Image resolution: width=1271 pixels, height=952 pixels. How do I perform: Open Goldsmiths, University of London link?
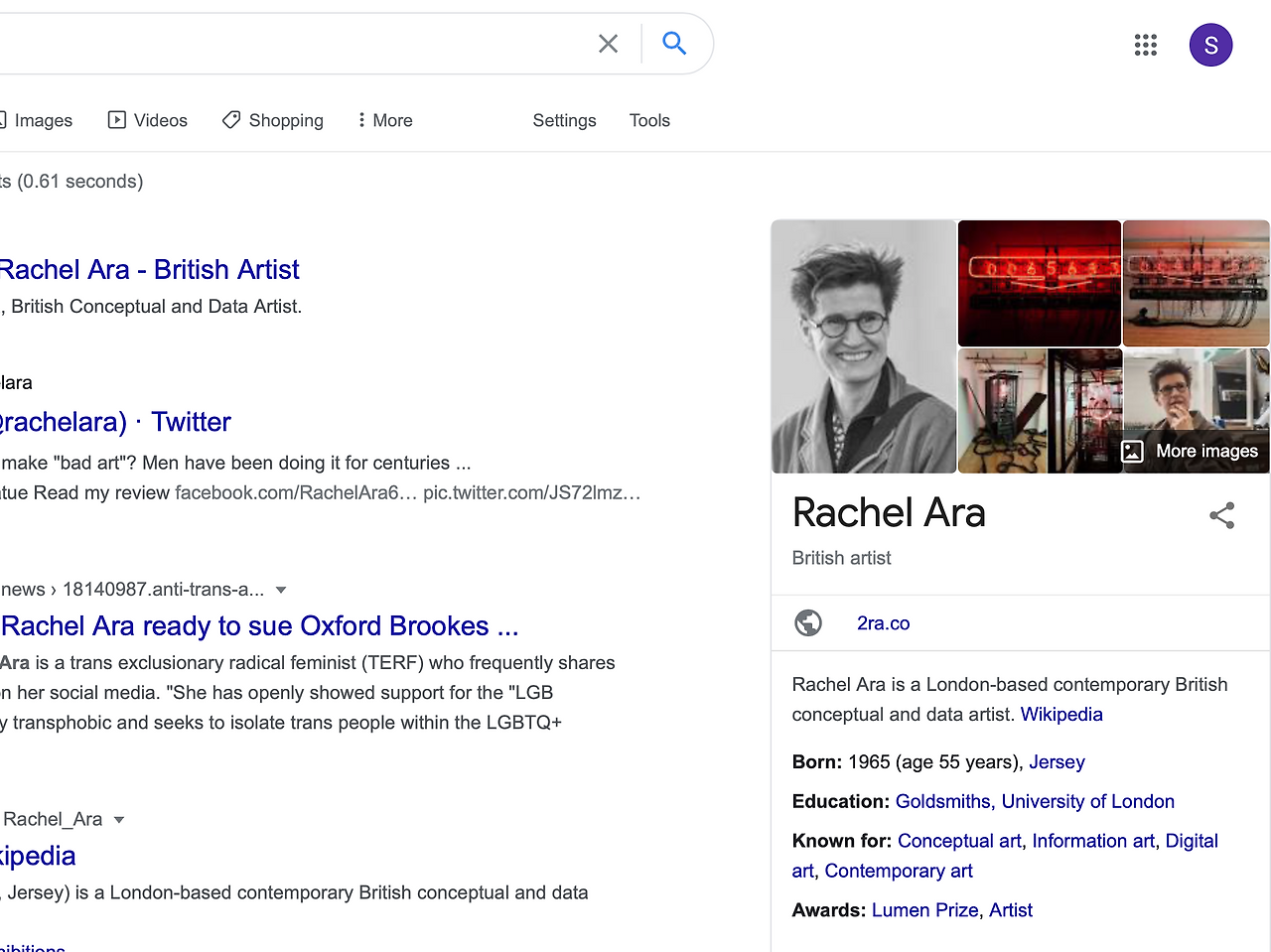[x=1035, y=802]
